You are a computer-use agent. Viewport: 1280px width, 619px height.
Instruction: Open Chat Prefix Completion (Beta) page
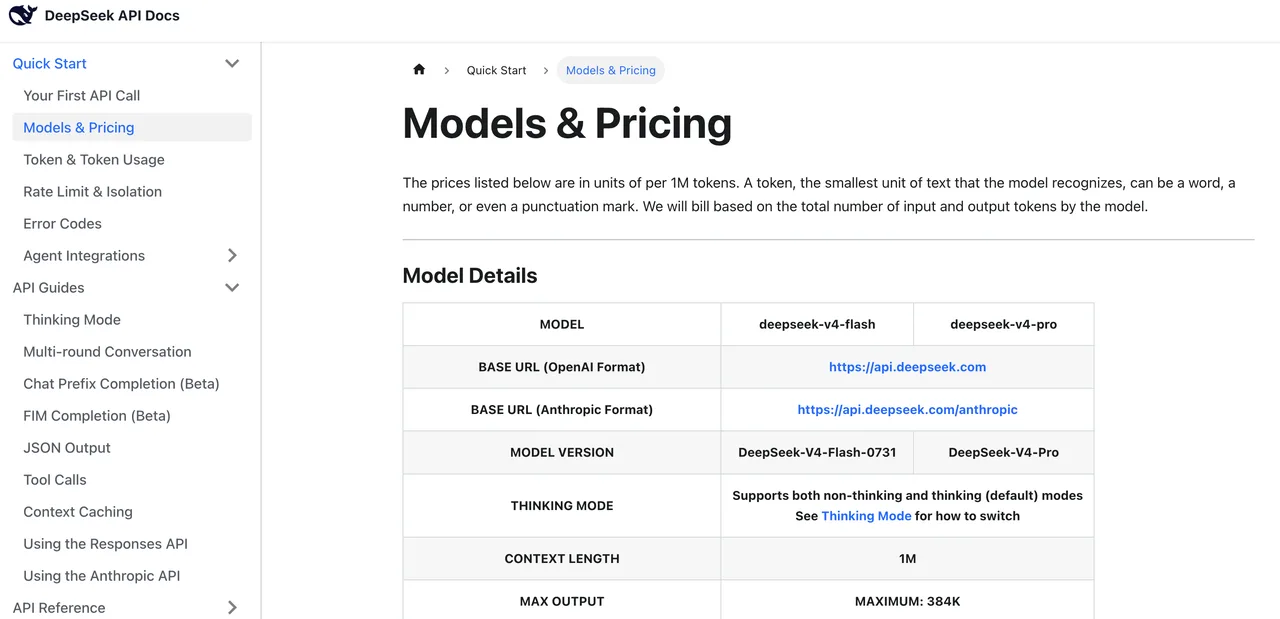[122, 384]
